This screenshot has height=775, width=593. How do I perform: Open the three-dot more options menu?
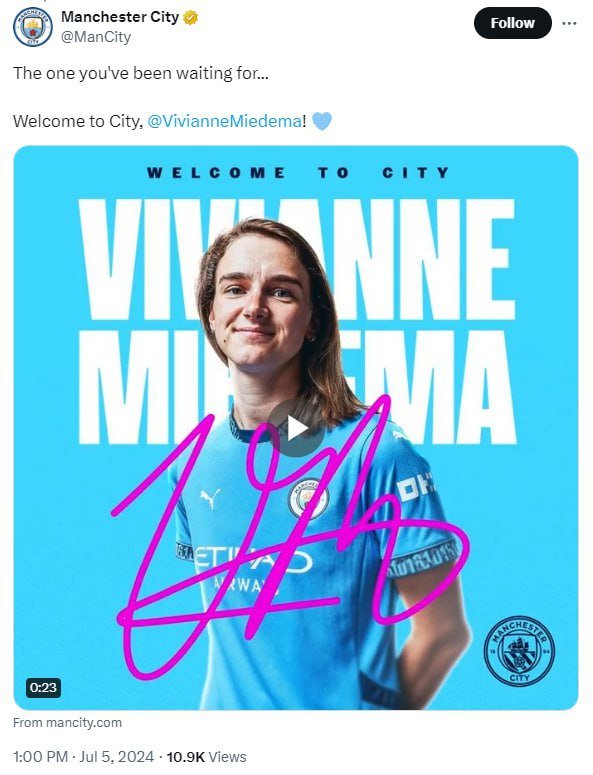point(569,23)
